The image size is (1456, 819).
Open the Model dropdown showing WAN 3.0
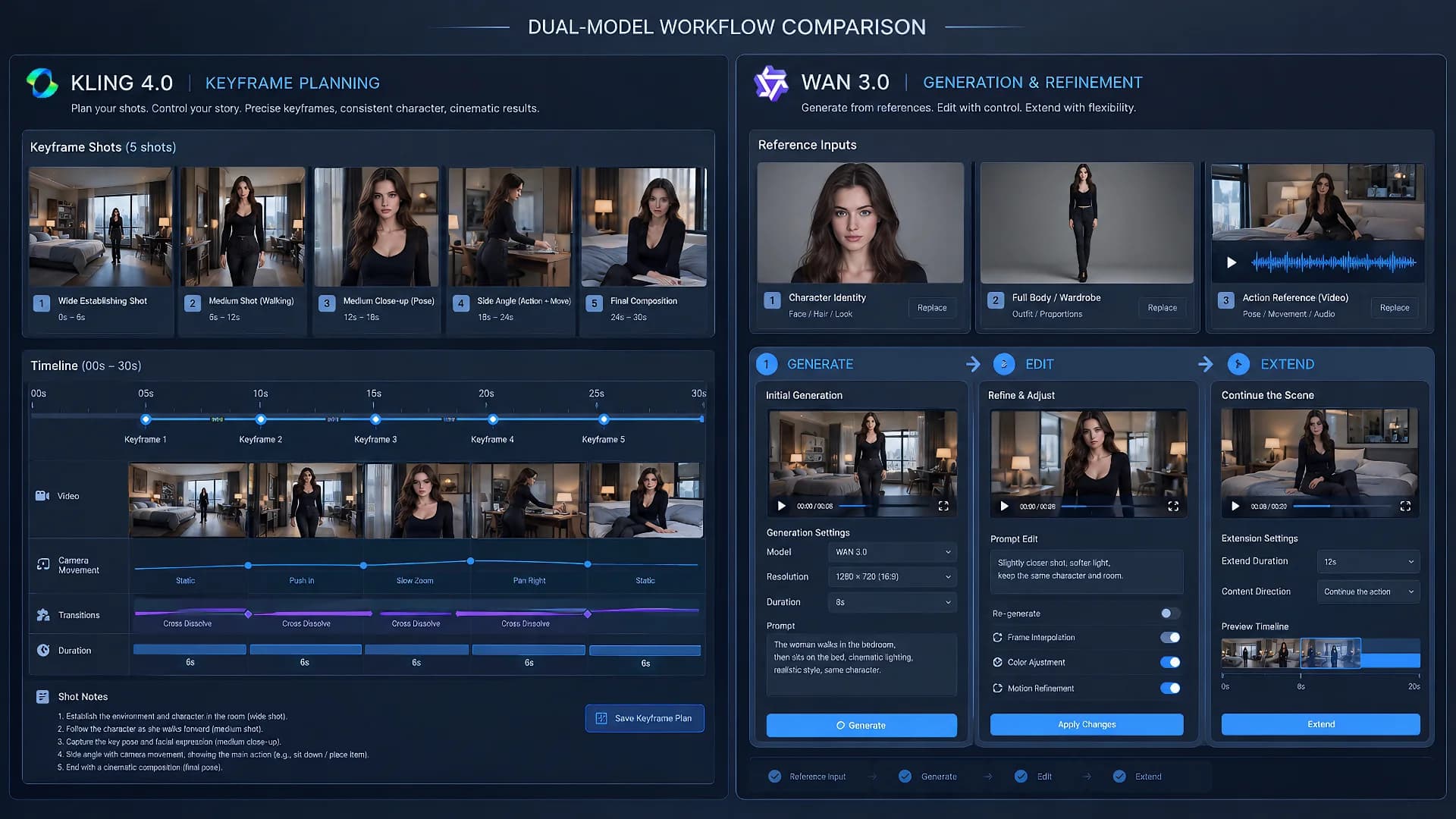click(892, 552)
